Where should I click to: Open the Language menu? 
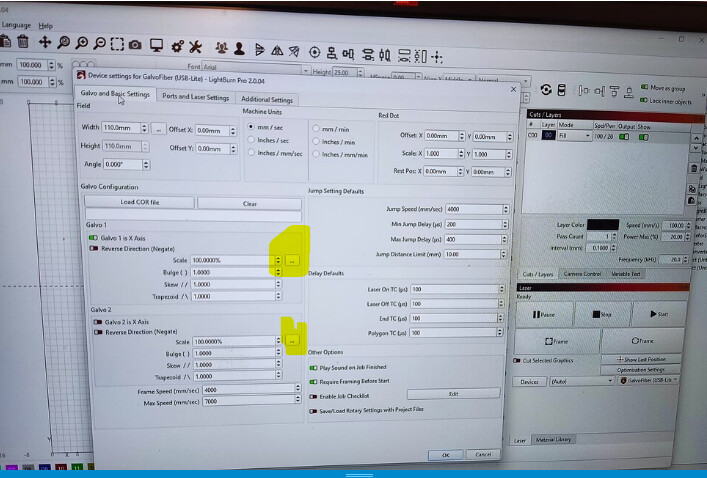click(x=16, y=25)
